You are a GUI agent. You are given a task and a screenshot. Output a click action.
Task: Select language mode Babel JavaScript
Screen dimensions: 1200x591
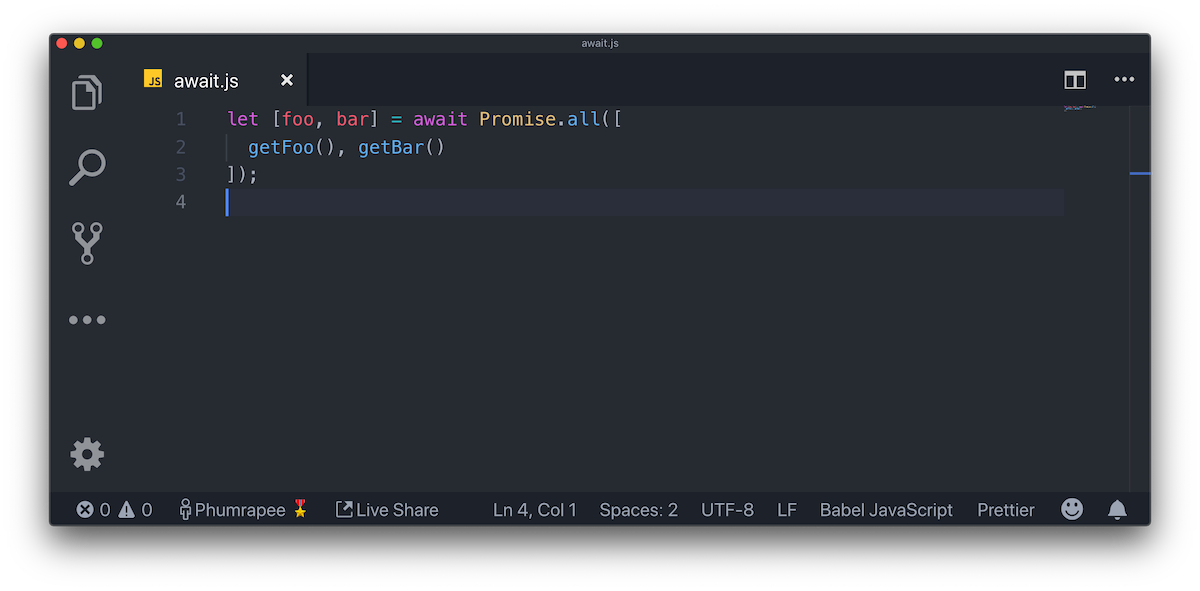coord(886,510)
